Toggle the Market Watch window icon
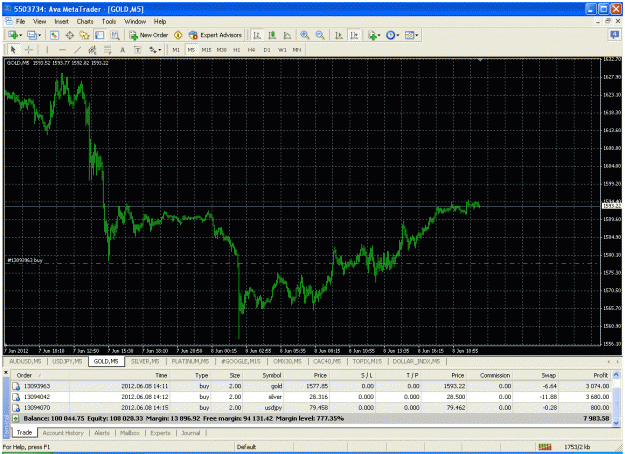This screenshot has width=625, height=454. [55, 35]
